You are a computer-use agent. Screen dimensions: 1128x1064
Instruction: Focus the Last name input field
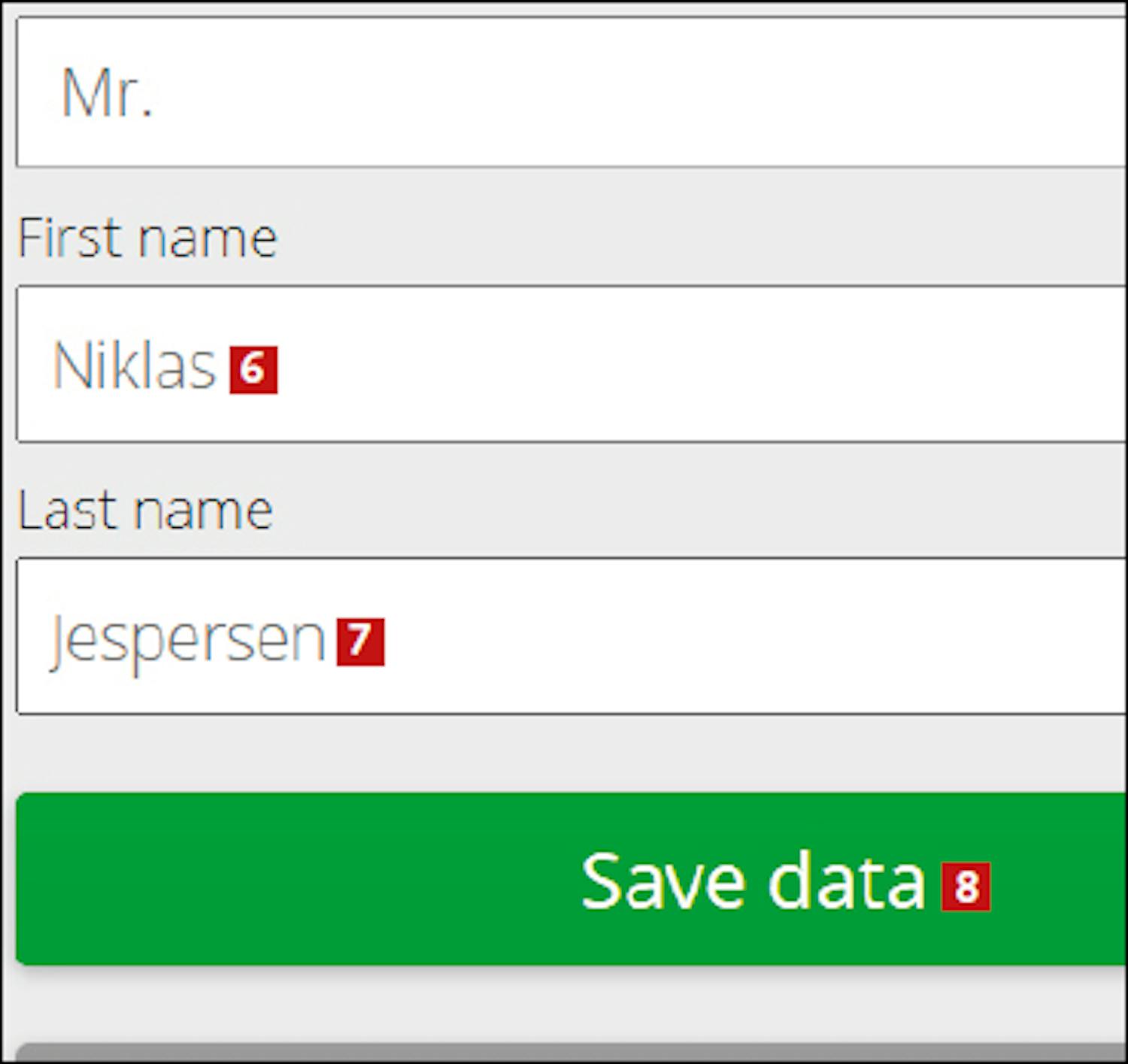click(572, 637)
